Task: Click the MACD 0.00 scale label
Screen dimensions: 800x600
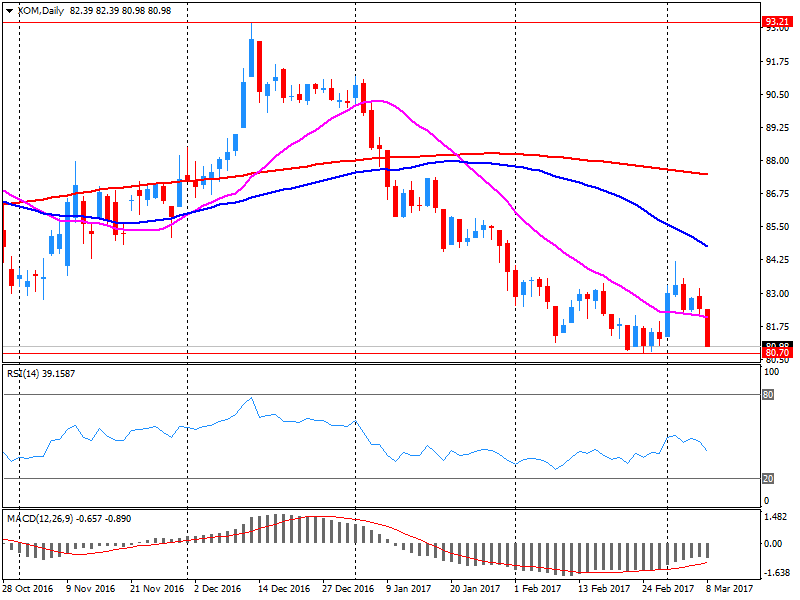Action: coord(773,543)
